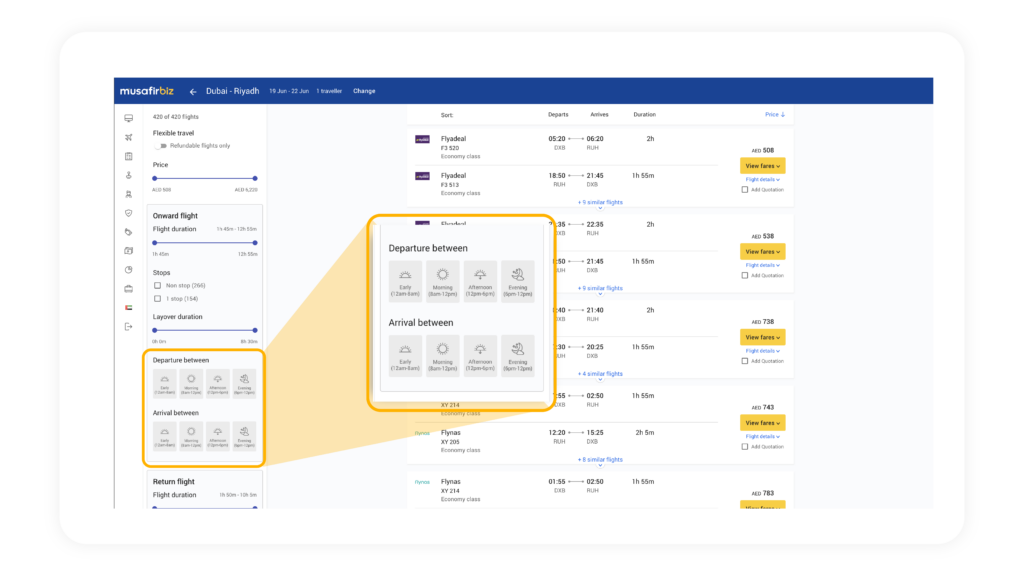Sort by Duration column header
Screen dimensions: 1024x576
(x=644, y=114)
